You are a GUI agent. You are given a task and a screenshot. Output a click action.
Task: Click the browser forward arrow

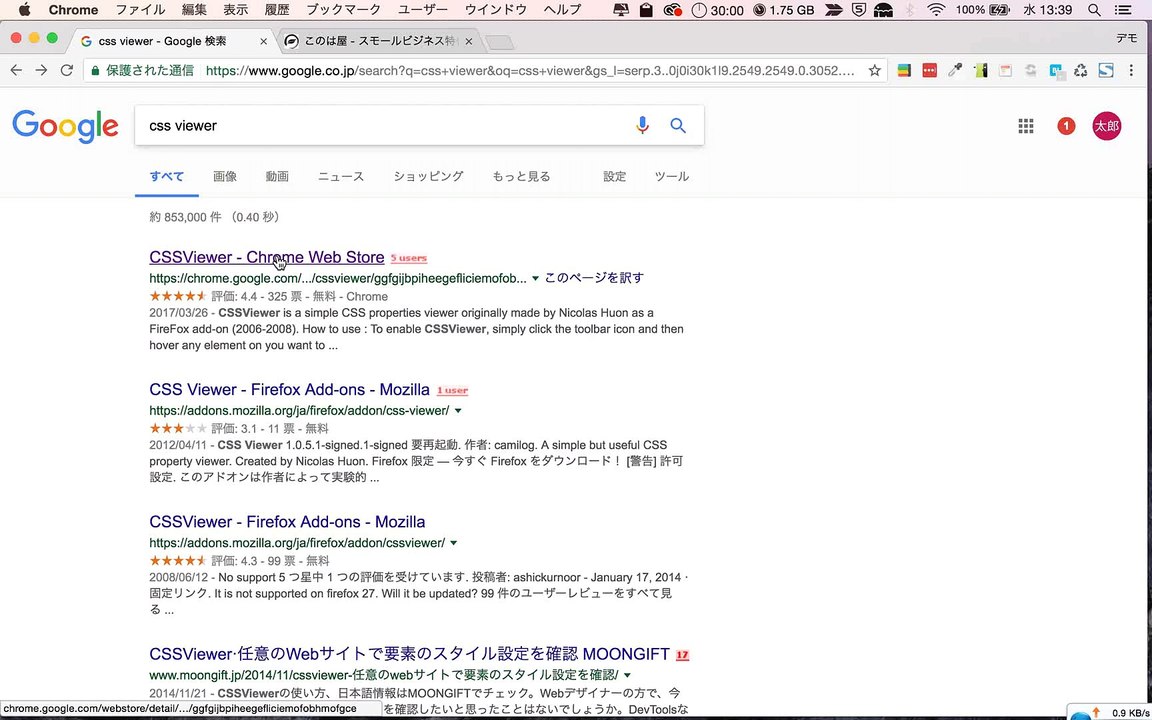pyautogui.click(x=41, y=71)
